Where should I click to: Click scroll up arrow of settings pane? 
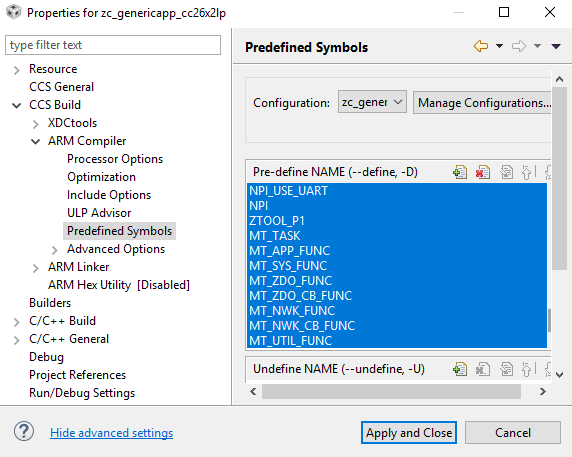559,79
